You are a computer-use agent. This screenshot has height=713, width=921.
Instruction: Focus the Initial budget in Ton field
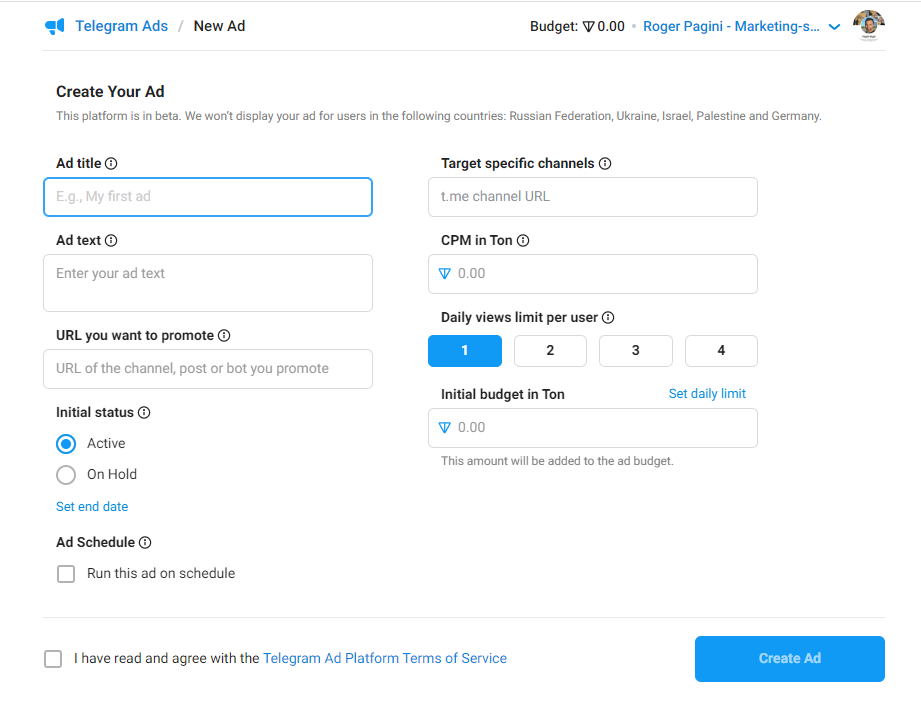point(593,428)
